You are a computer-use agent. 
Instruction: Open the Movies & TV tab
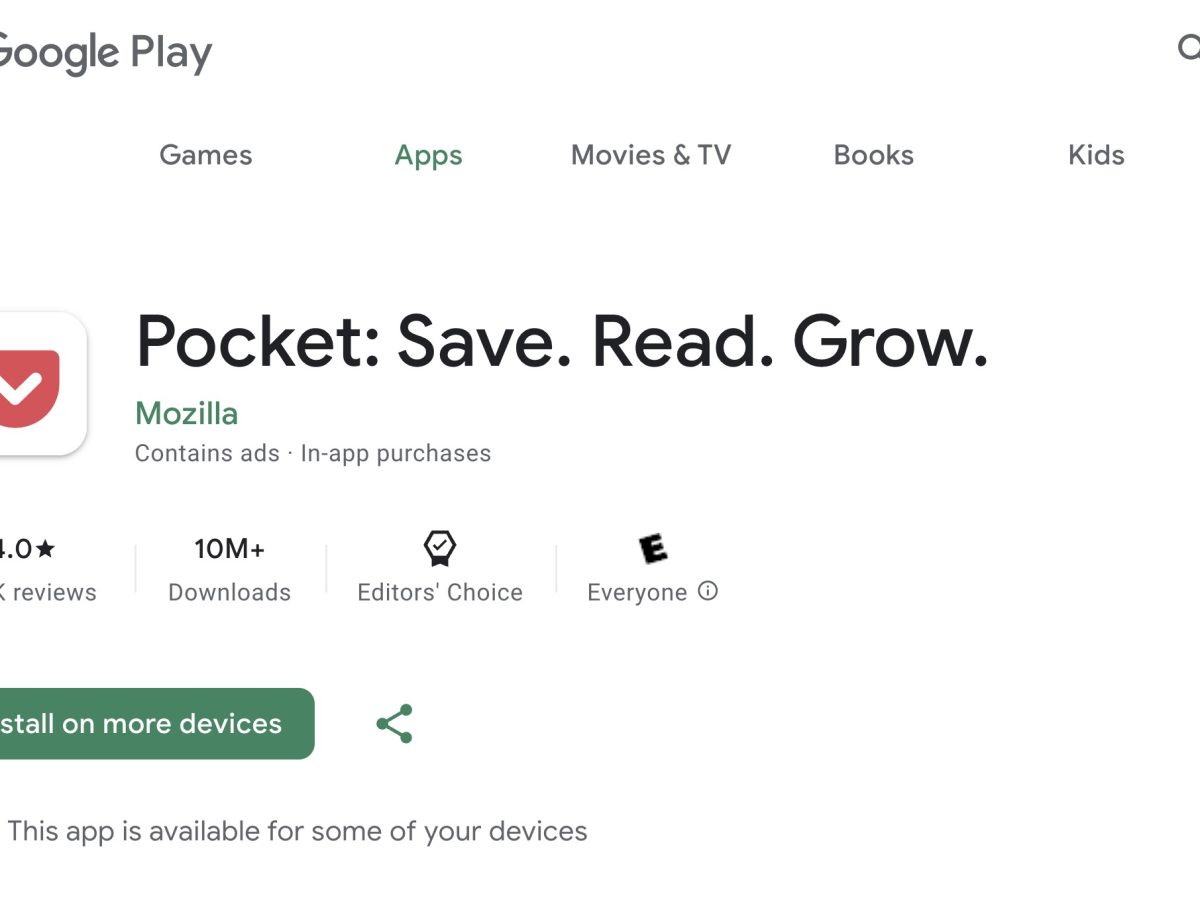[651, 155]
